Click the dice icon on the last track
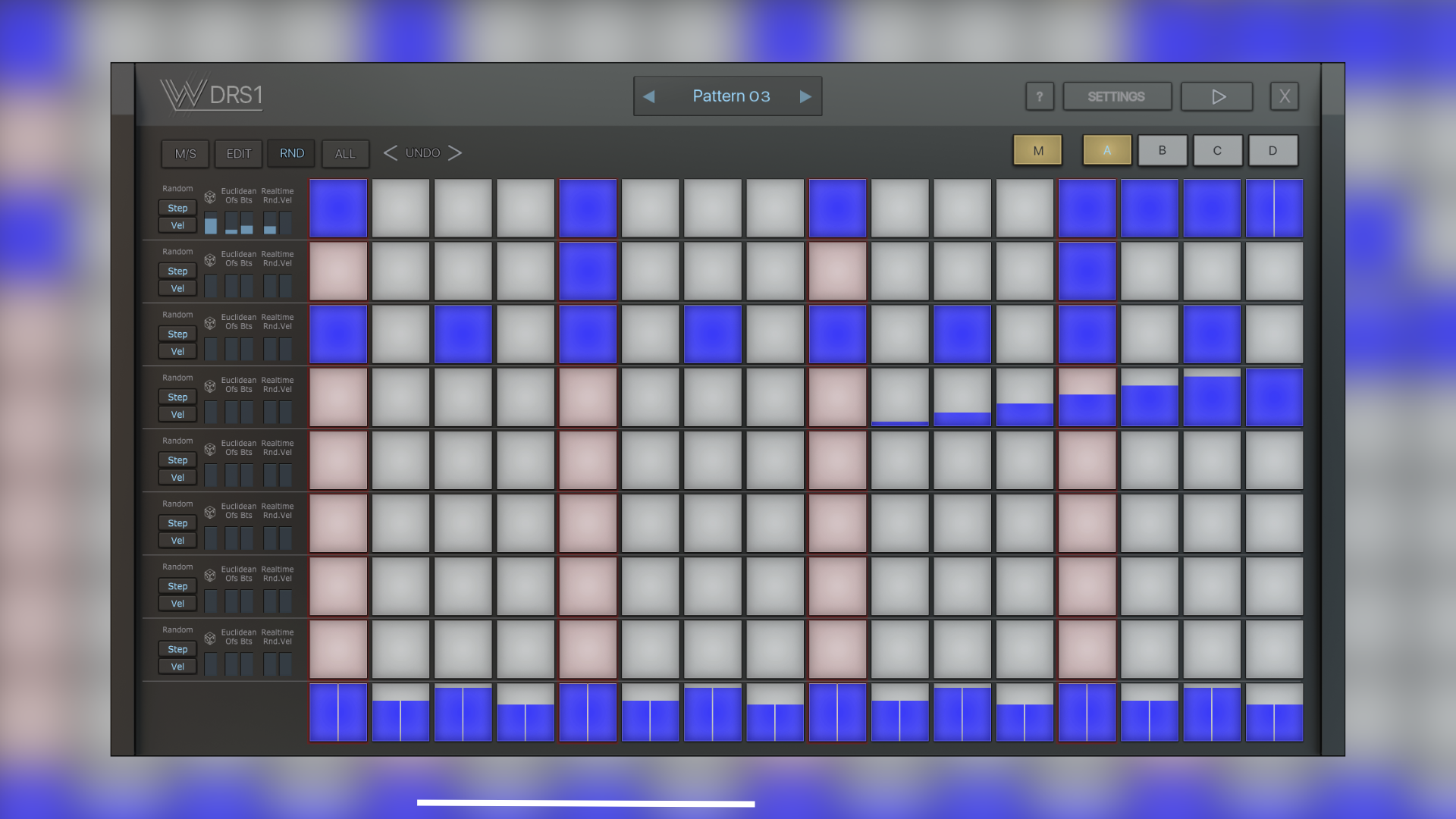 (210, 639)
